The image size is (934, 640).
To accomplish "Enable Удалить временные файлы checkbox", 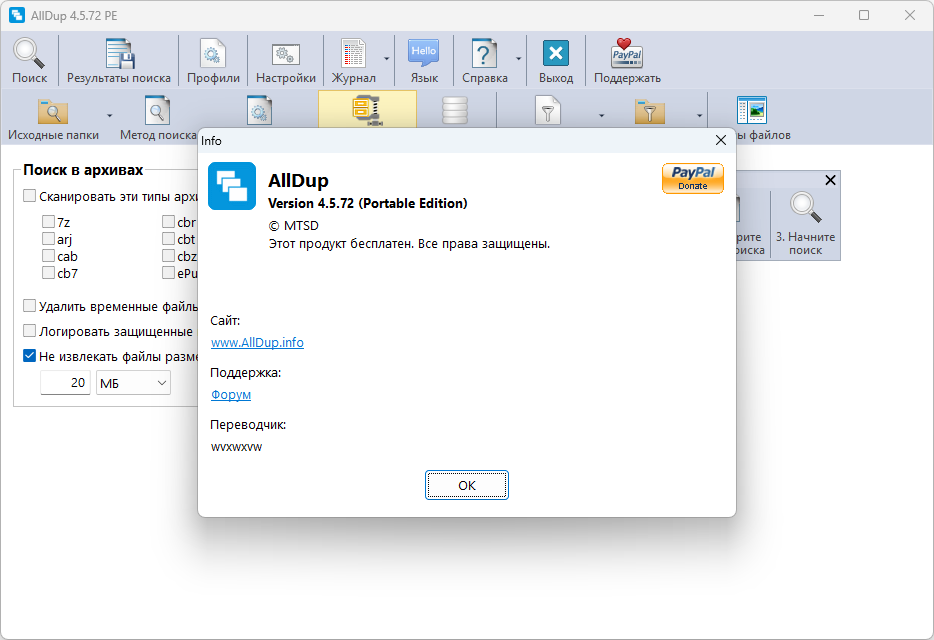I will pos(29,306).
